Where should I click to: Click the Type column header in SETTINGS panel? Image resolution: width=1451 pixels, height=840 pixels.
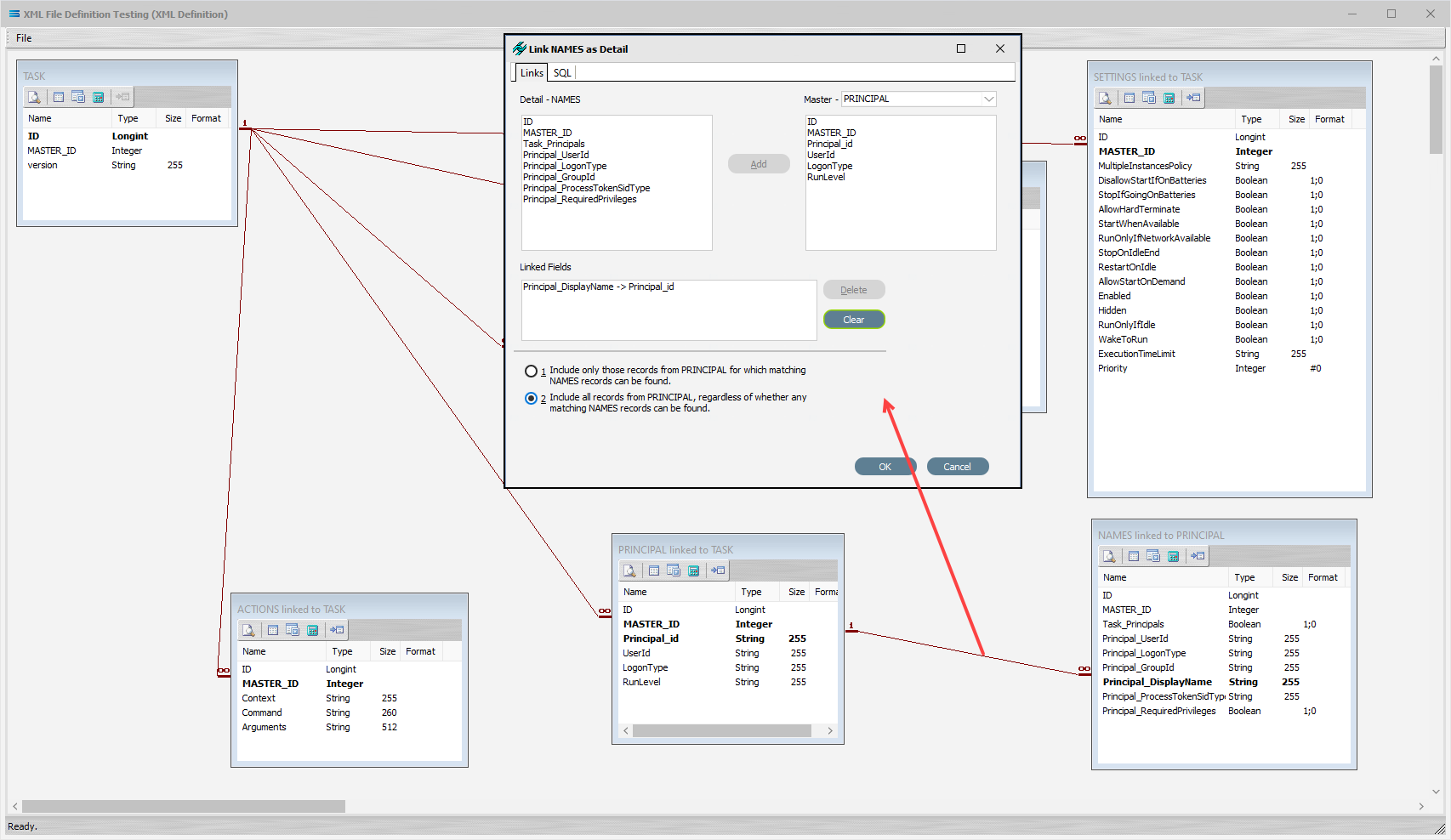1258,120
